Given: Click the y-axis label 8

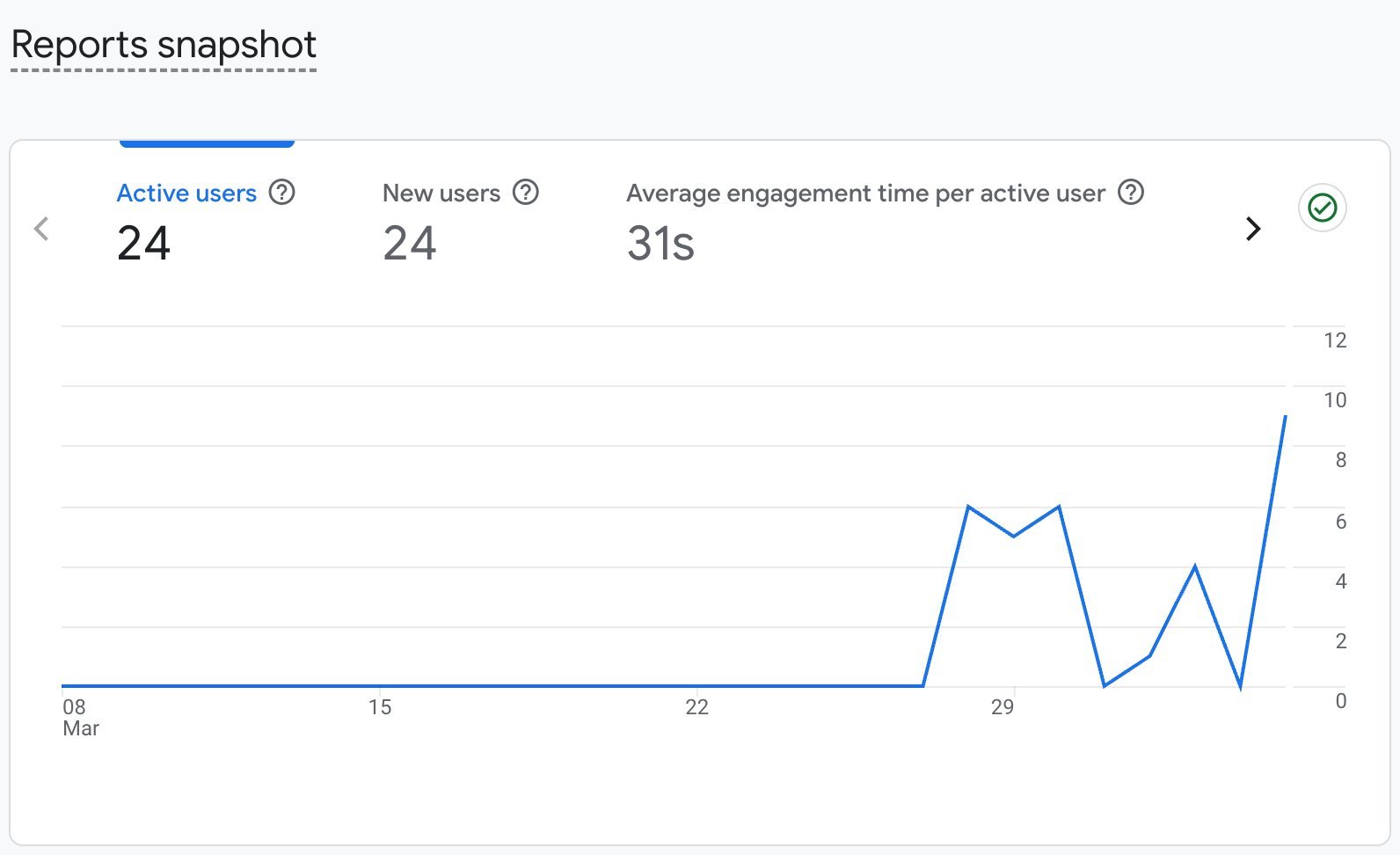Looking at the screenshot, I should tap(1340, 460).
